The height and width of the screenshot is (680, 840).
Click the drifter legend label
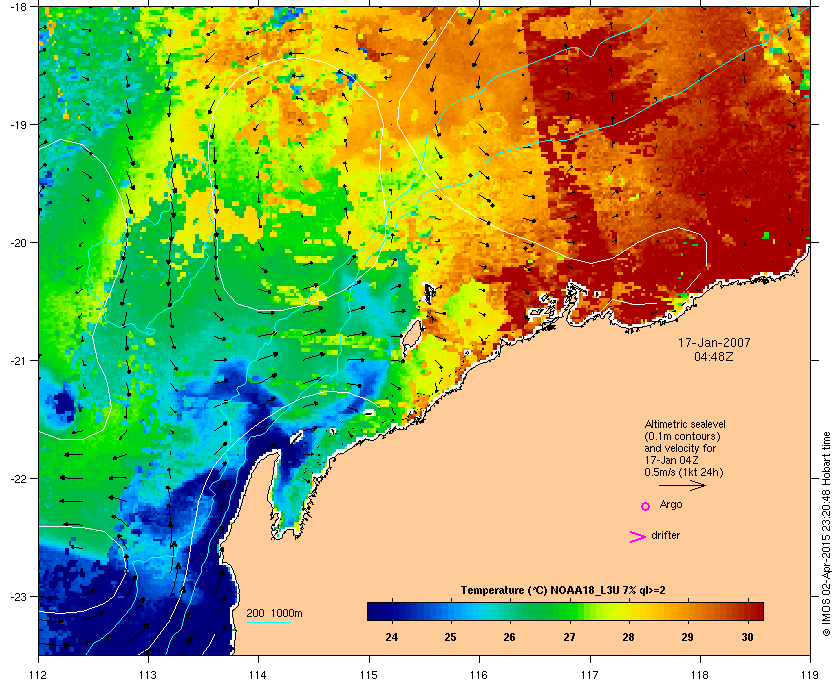tap(665, 535)
